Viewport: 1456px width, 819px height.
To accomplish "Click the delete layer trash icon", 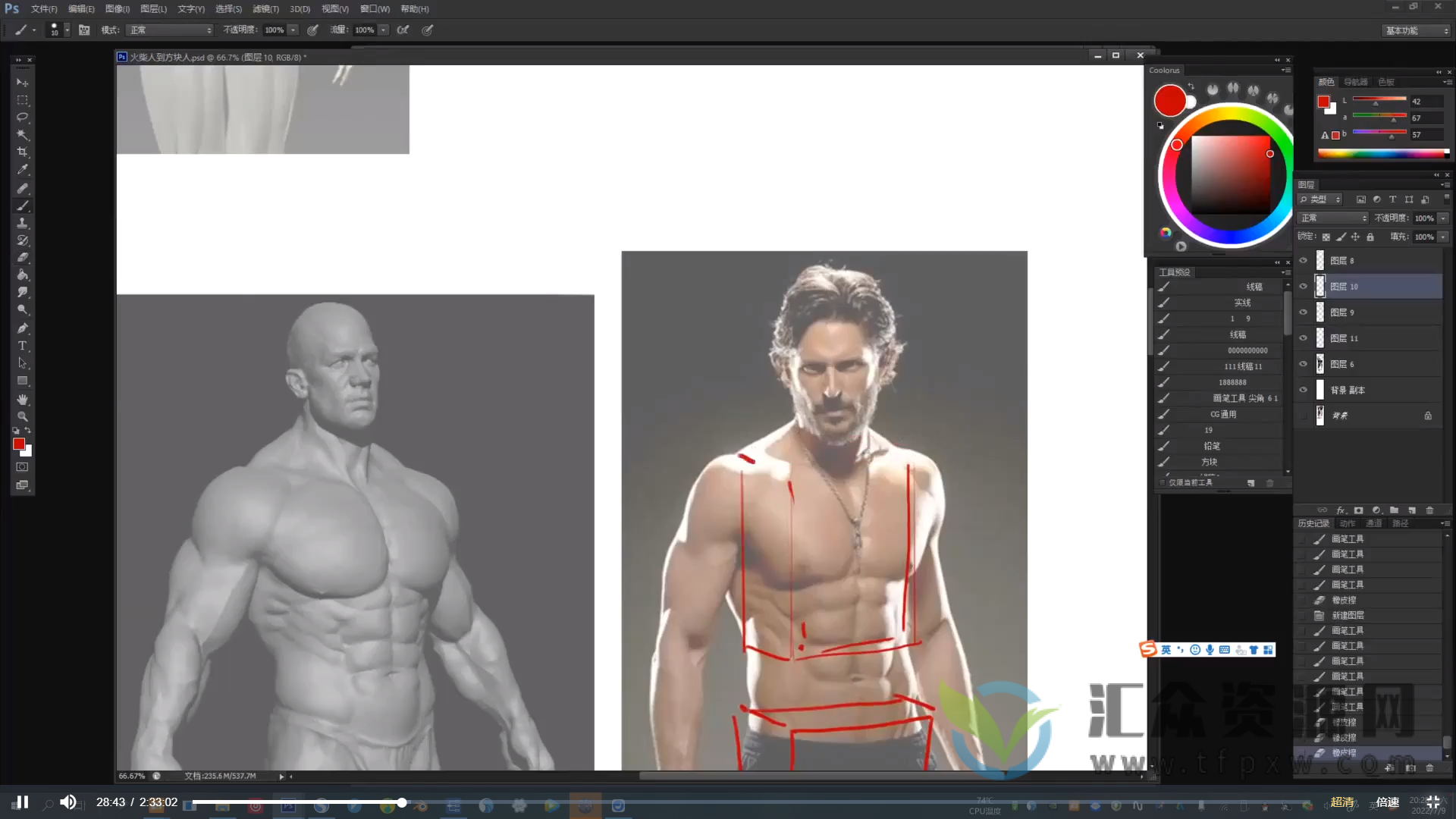I will point(1429,510).
